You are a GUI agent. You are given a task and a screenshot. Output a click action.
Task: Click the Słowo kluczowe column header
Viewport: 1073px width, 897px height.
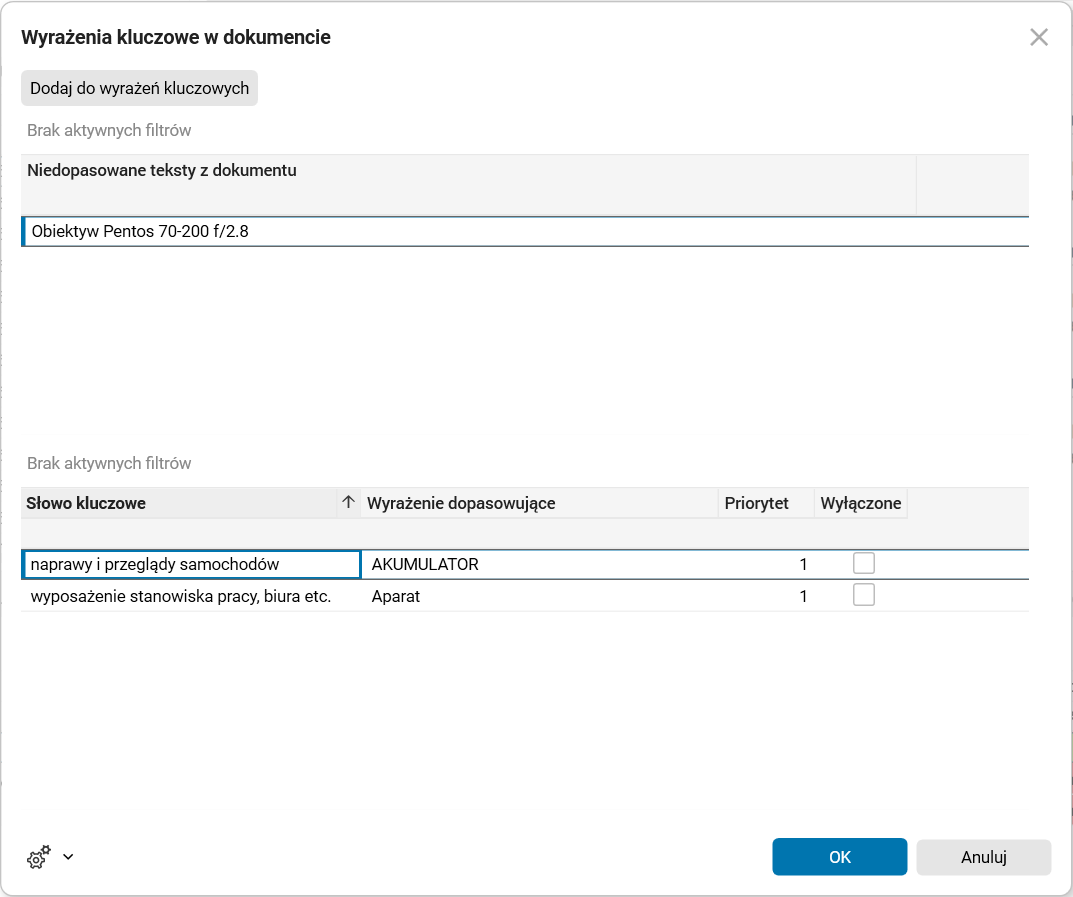[x=86, y=503]
